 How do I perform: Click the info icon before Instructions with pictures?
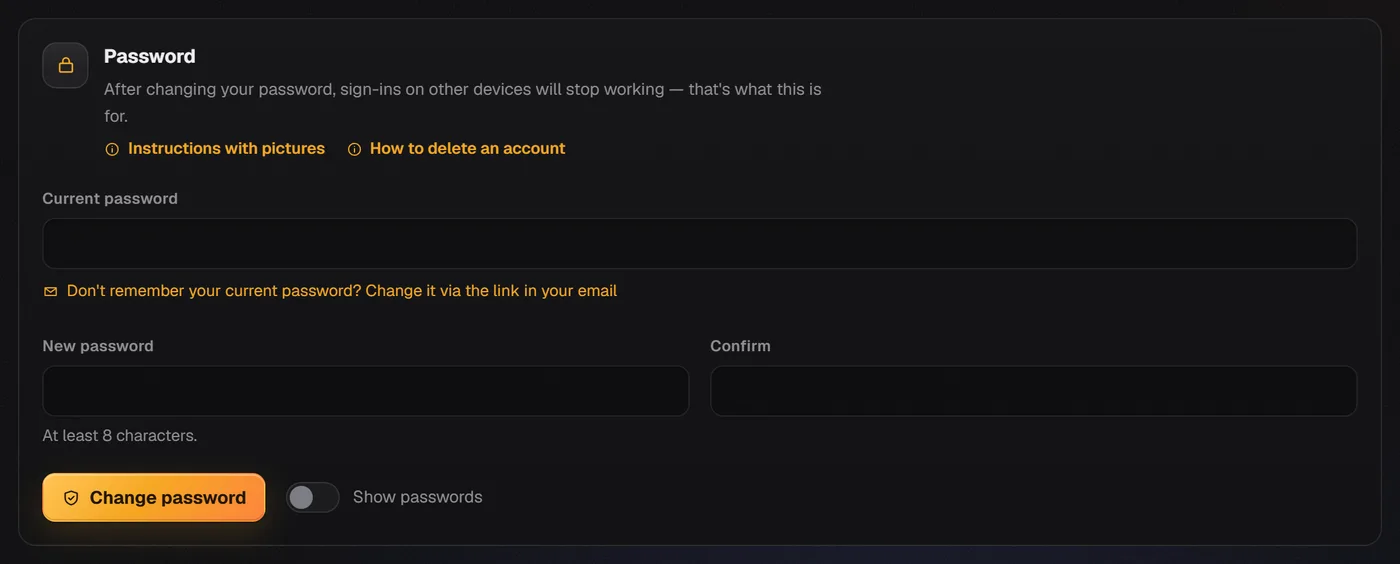tap(112, 149)
